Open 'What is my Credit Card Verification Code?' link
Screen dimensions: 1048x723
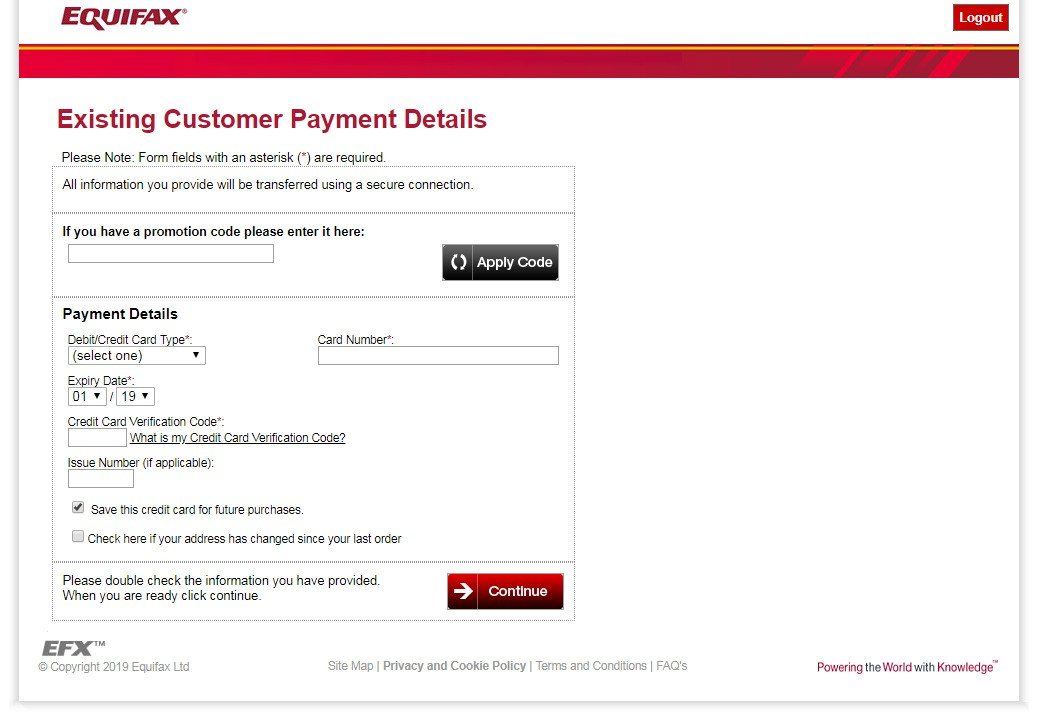click(237, 438)
